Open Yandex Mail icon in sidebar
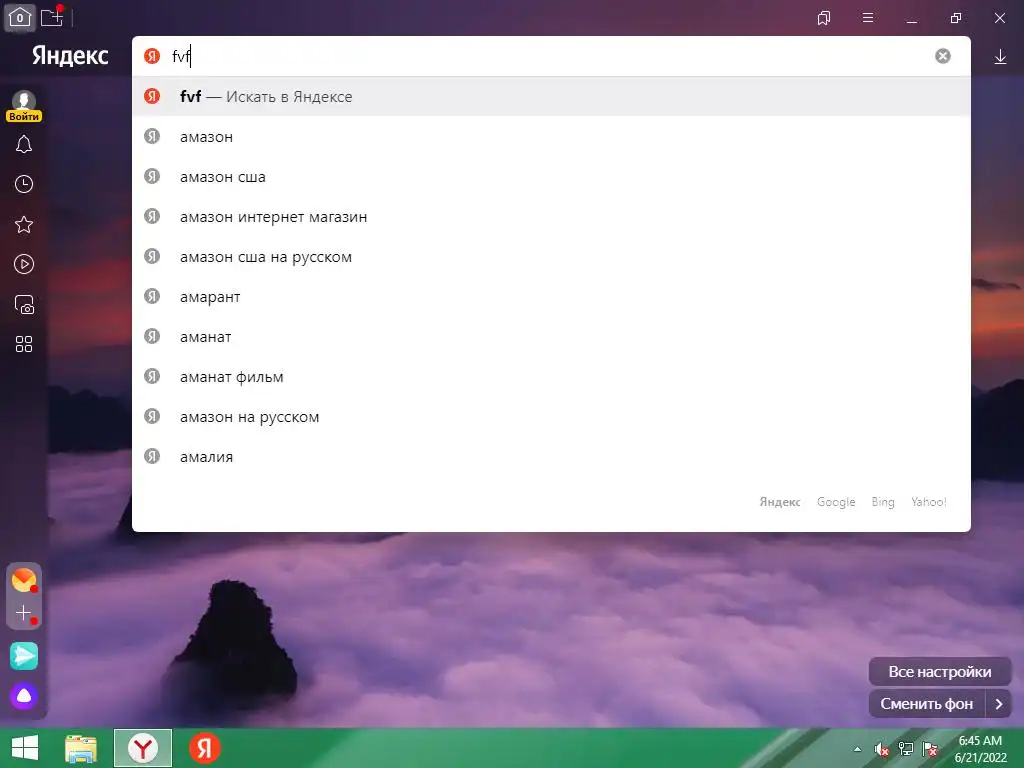 (24, 579)
